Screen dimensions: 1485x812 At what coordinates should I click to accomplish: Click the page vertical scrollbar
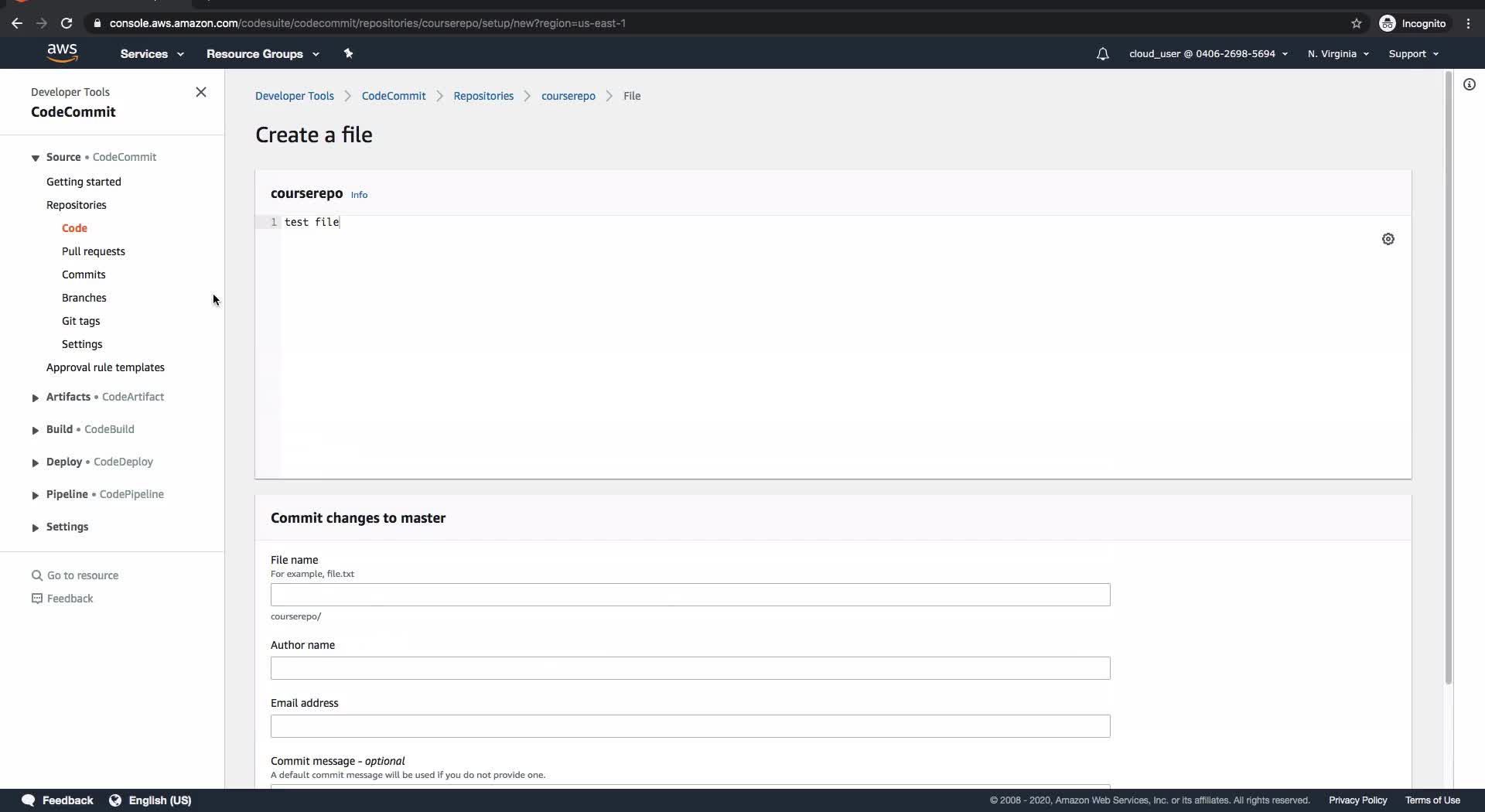pos(1449,379)
